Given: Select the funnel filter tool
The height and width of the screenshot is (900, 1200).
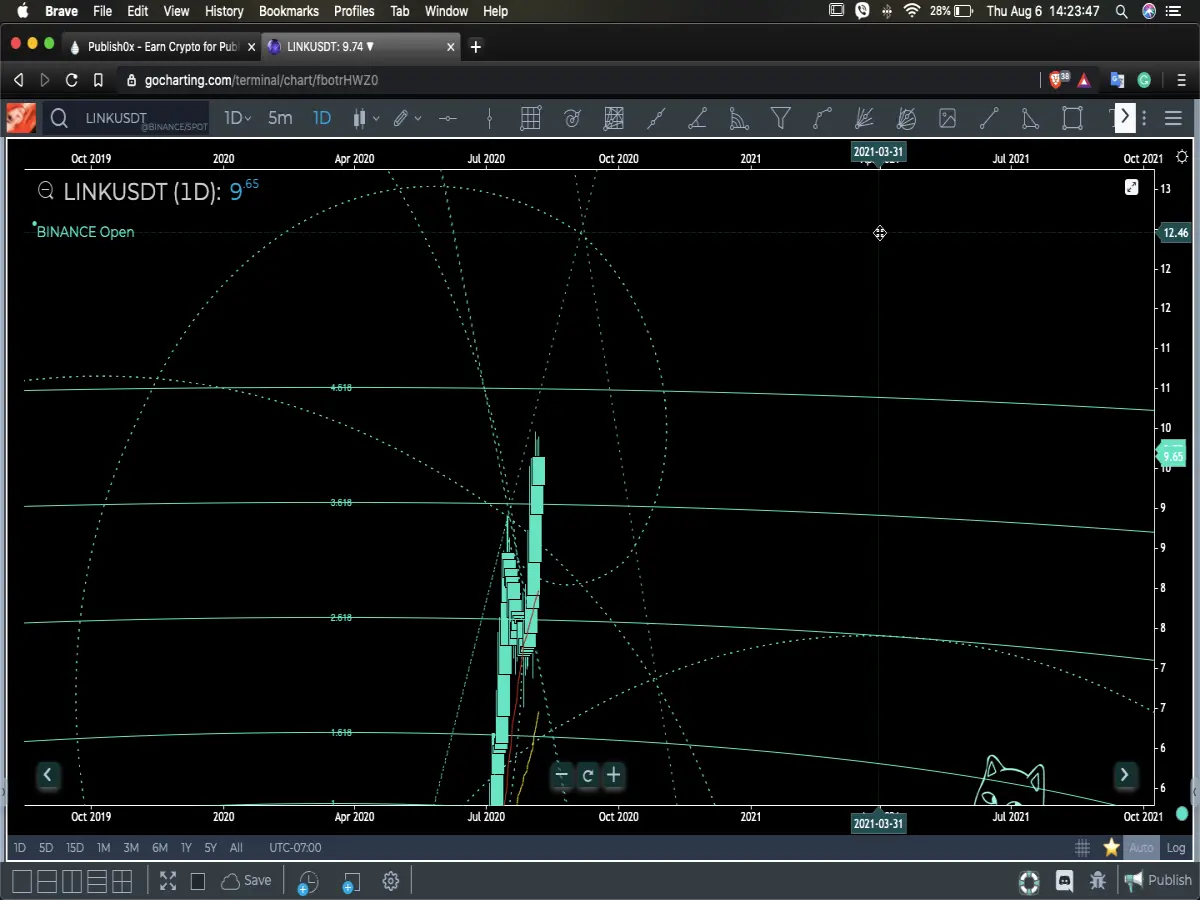Looking at the screenshot, I should pos(781,118).
